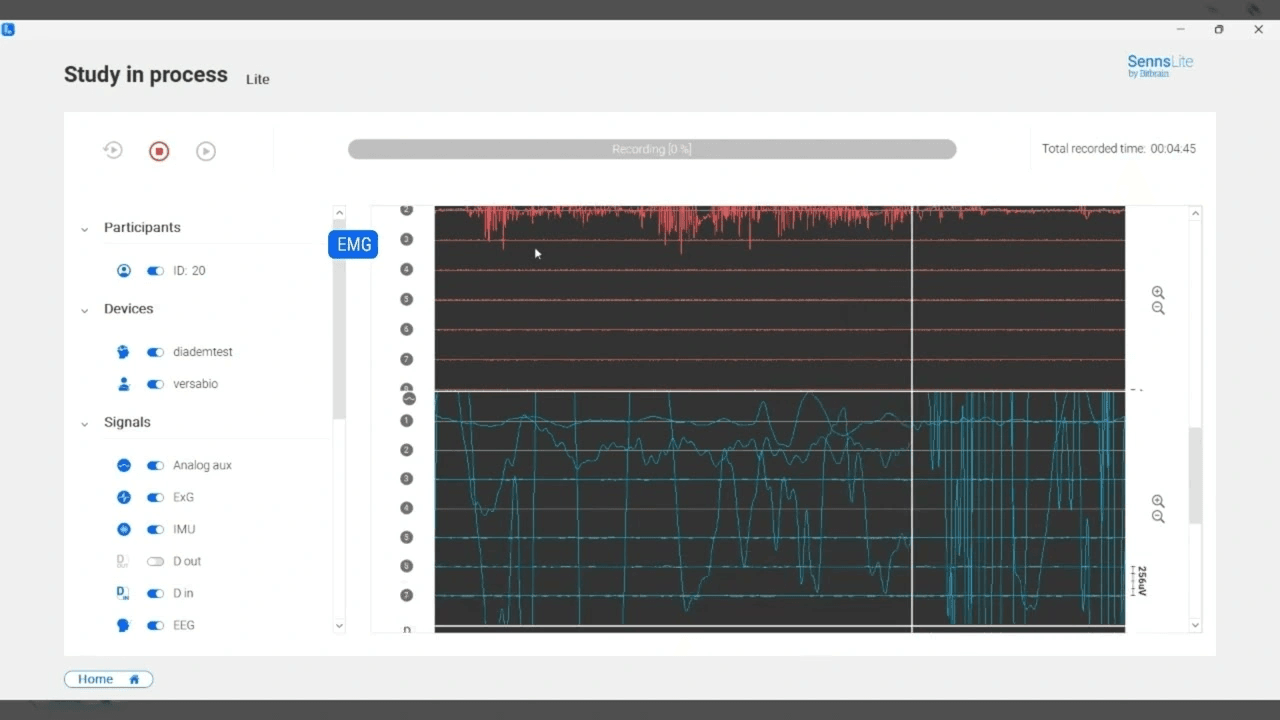The image size is (1280, 720).
Task: Select the Analog aux signal icon
Action: (123, 465)
